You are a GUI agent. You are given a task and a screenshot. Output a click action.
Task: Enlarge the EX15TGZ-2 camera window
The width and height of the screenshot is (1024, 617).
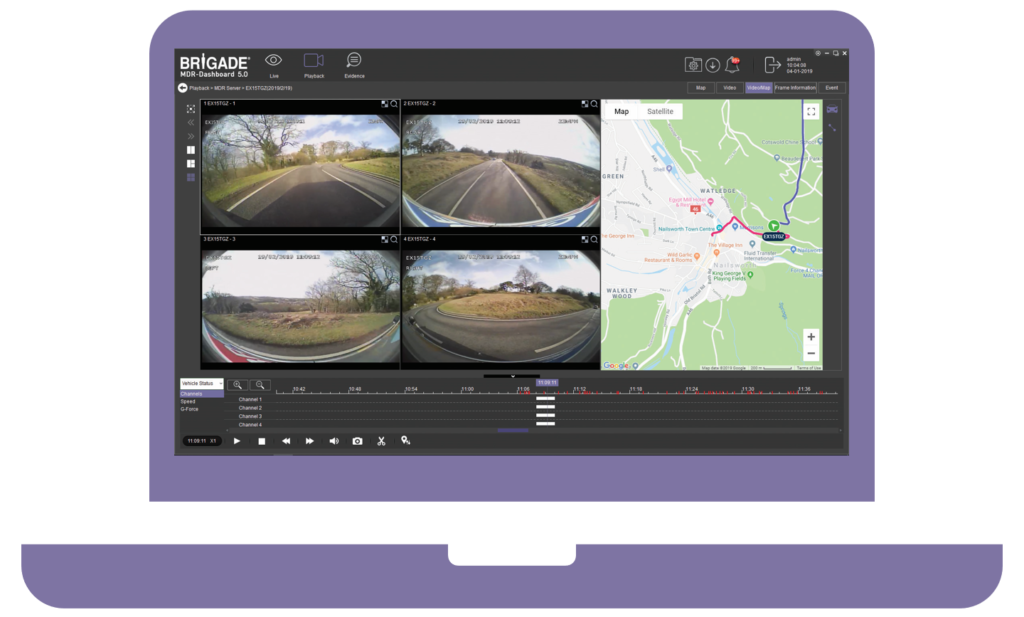coord(584,104)
